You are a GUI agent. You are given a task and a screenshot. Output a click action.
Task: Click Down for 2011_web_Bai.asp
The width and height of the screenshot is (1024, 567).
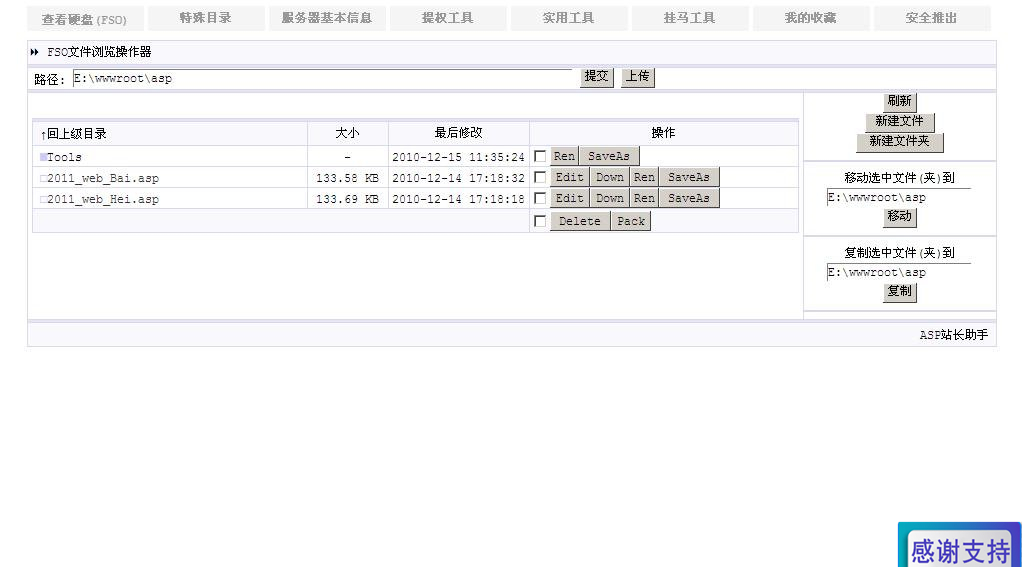click(609, 178)
